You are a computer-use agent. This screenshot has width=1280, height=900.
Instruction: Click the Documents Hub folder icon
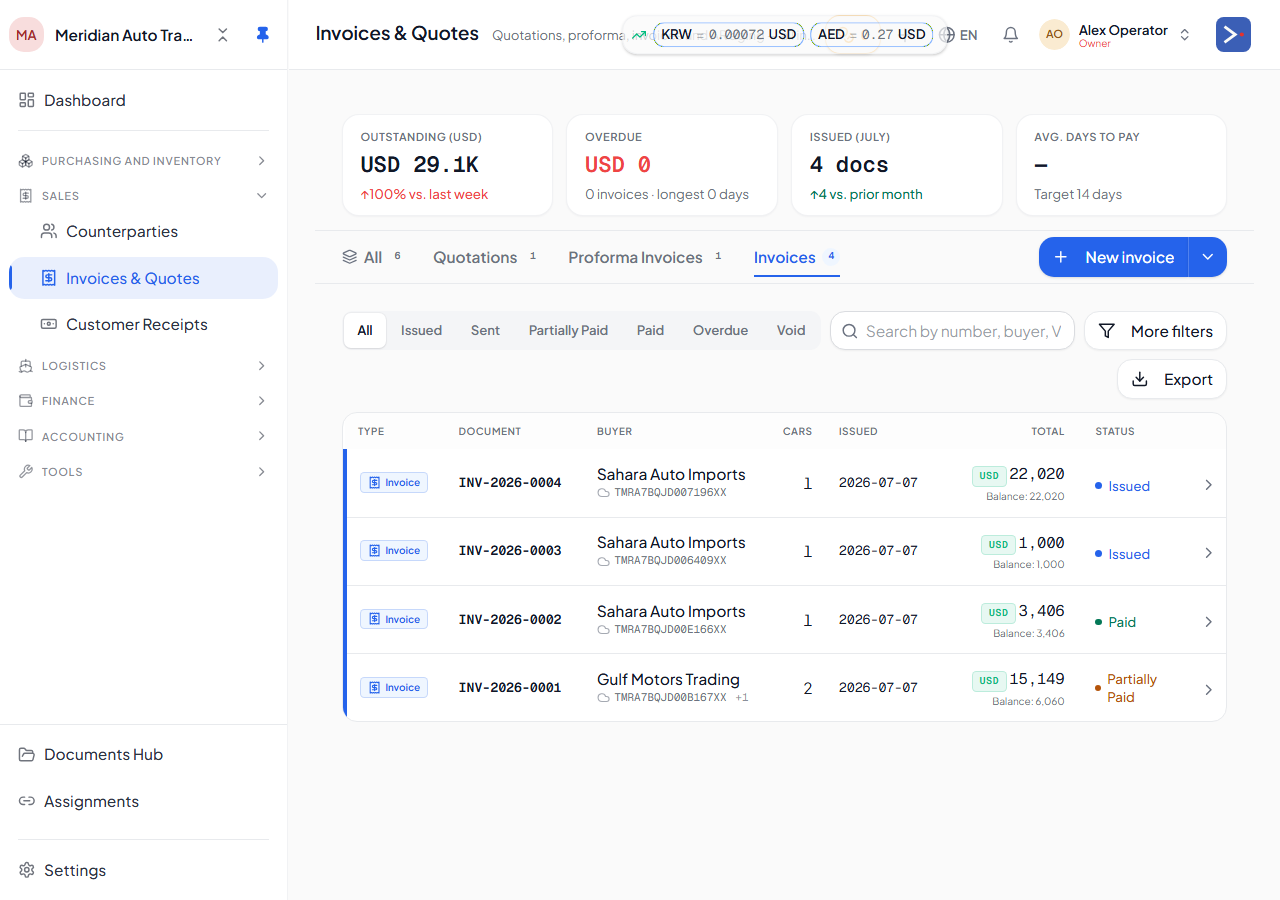(x=27, y=754)
